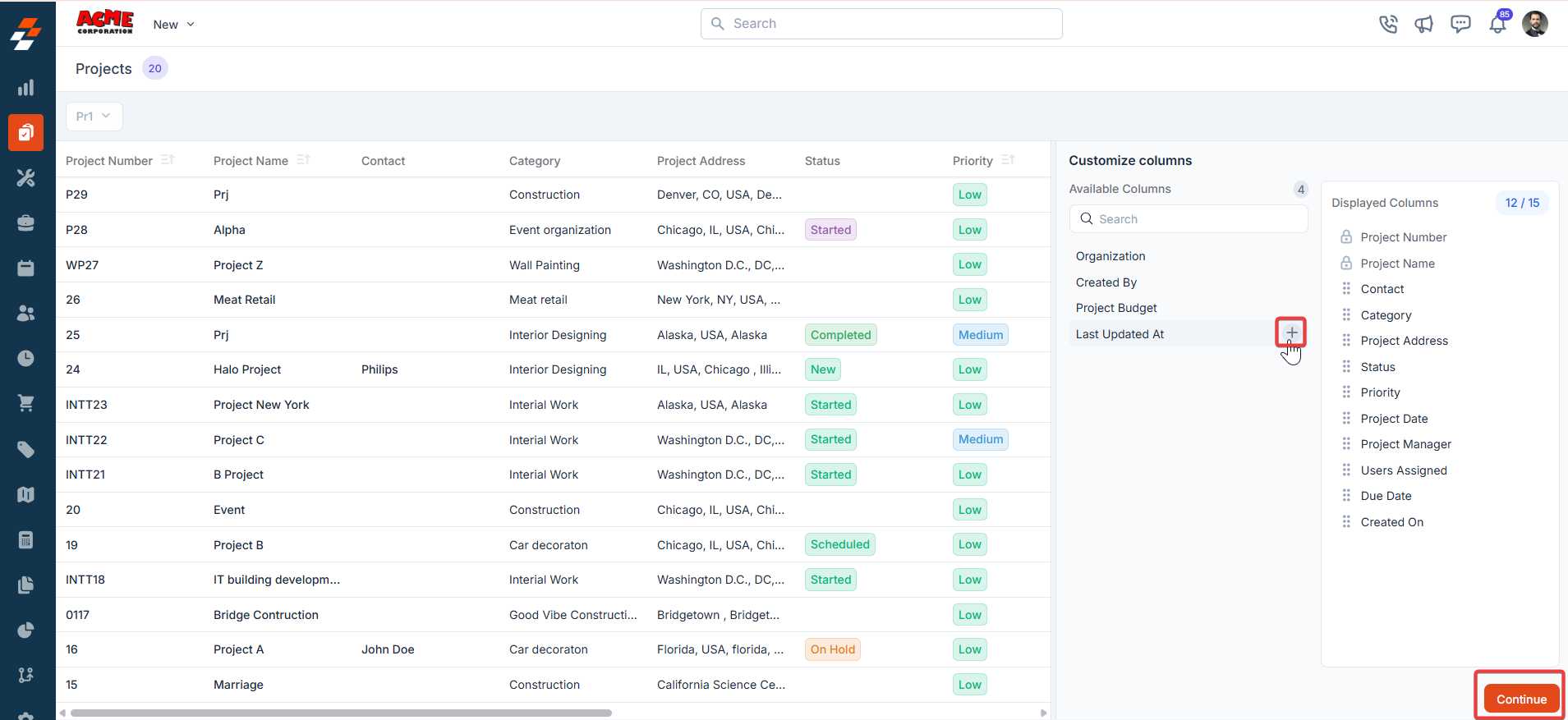Click the top Search bar

[881, 24]
